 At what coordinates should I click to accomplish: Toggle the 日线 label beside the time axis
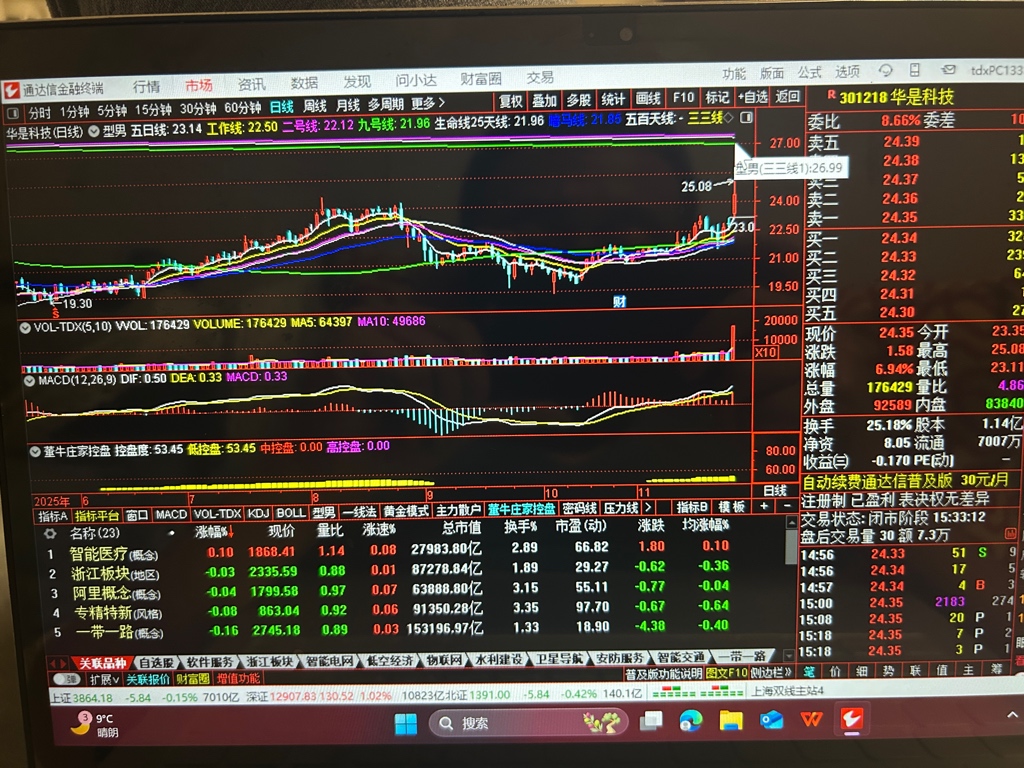coord(775,490)
